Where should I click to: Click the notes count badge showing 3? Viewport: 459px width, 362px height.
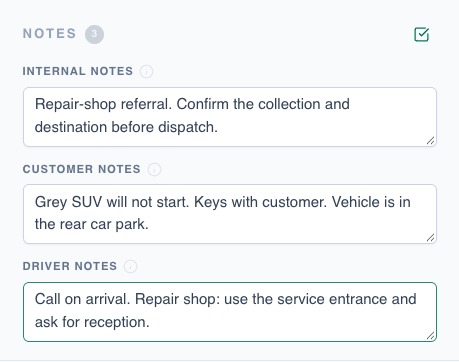[94, 34]
